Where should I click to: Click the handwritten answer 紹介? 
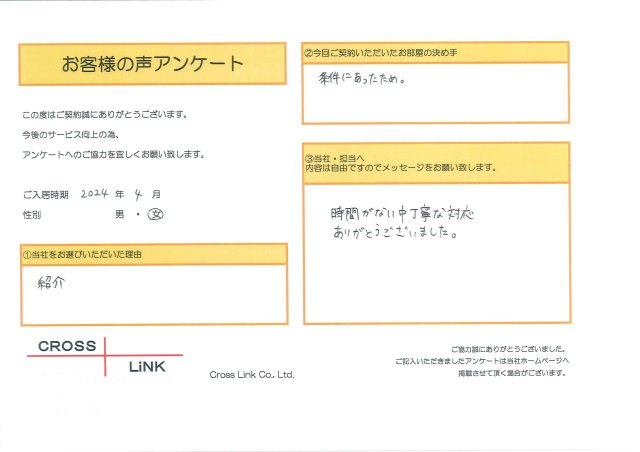click(x=51, y=282)
